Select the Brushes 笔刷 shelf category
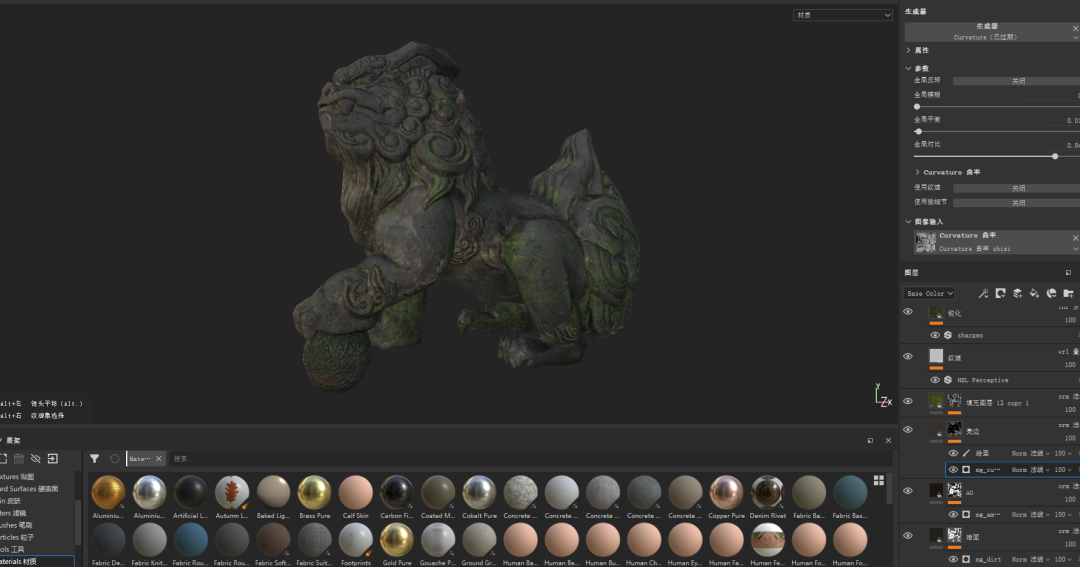This screenshot has height=567, width=1080. (16, 525)
